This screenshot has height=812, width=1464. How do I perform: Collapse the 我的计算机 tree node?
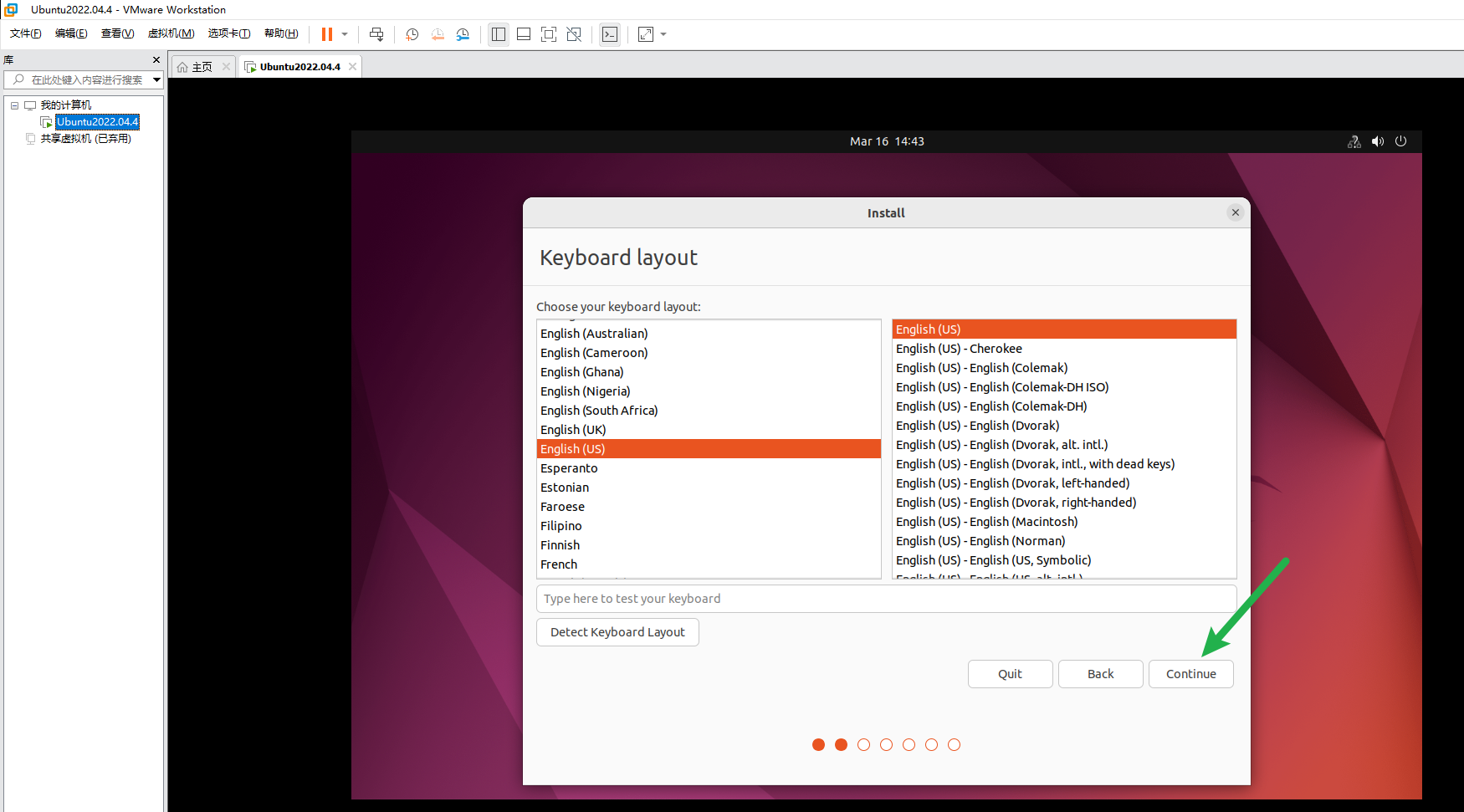click(x=14, y=105)
